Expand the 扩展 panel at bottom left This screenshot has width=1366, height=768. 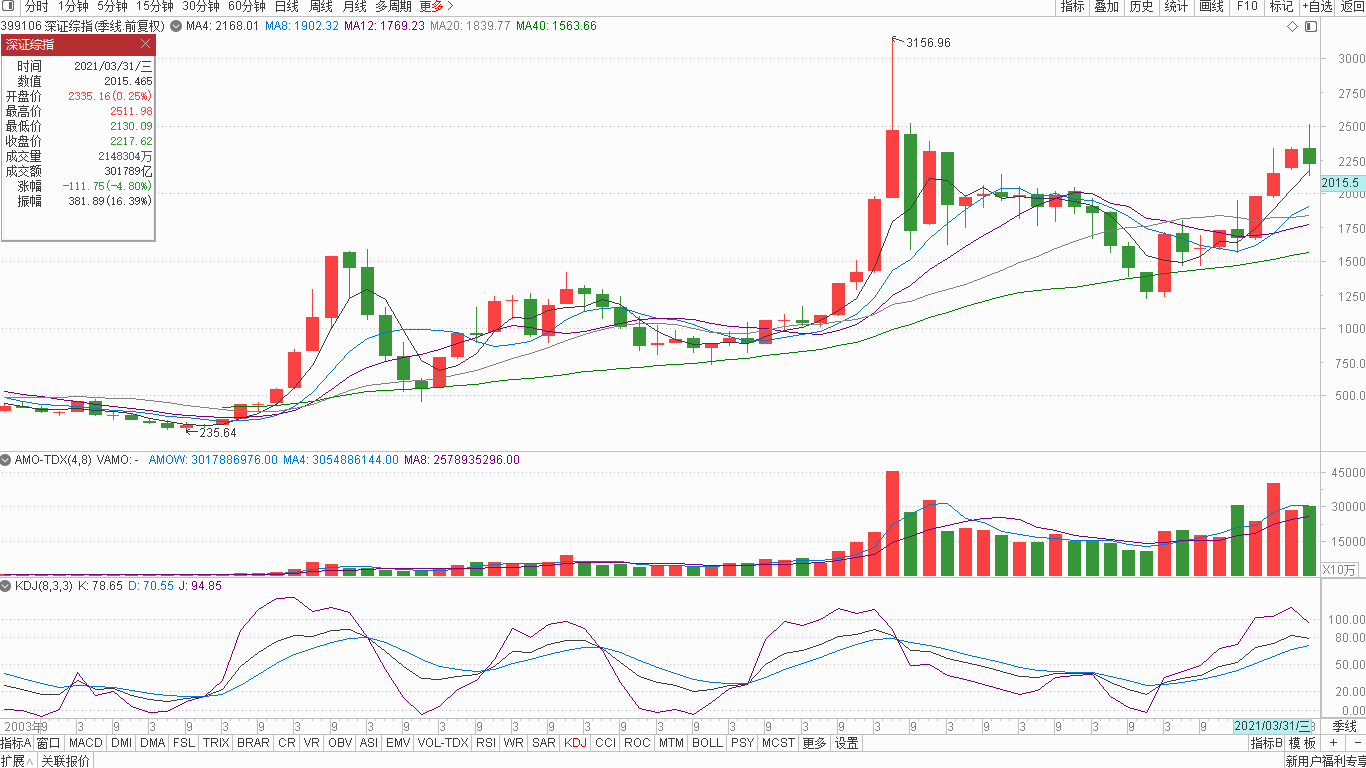pyautogui.click(x=18, y=761)
